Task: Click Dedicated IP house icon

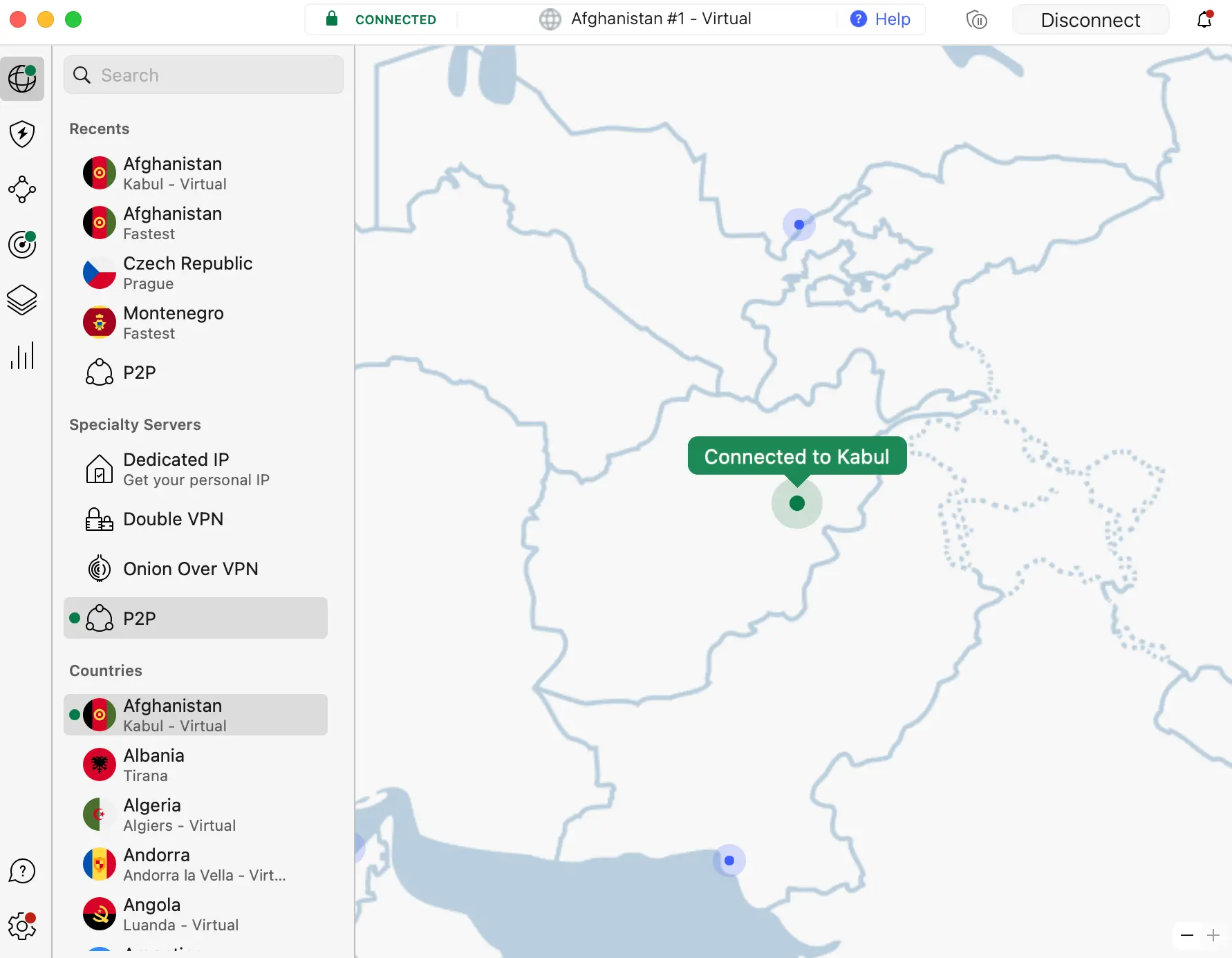Action: pyautogui.click(x=100, y=469)
